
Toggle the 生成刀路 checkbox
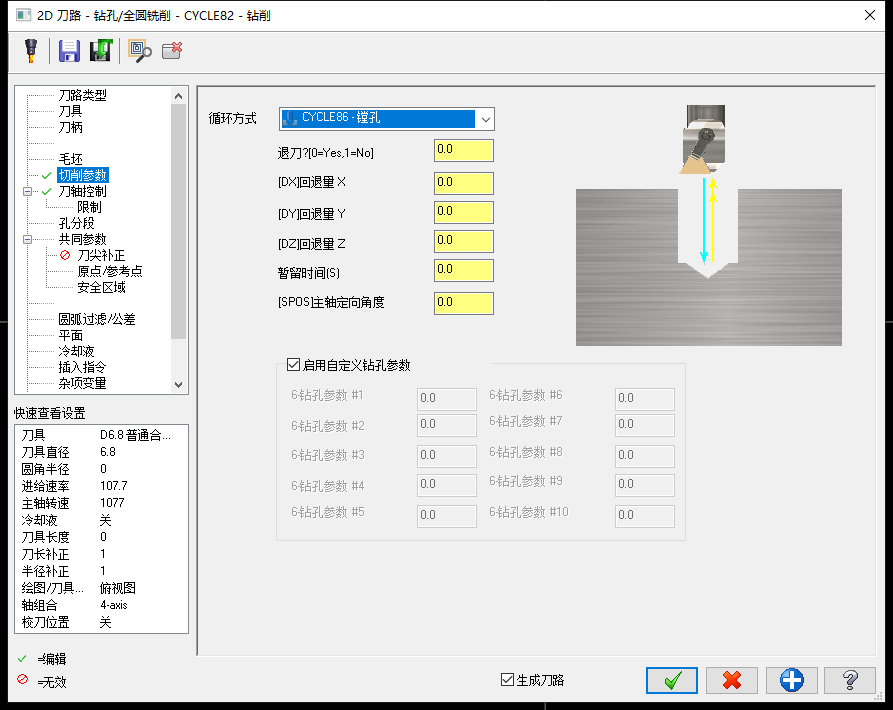coord(507,679)
